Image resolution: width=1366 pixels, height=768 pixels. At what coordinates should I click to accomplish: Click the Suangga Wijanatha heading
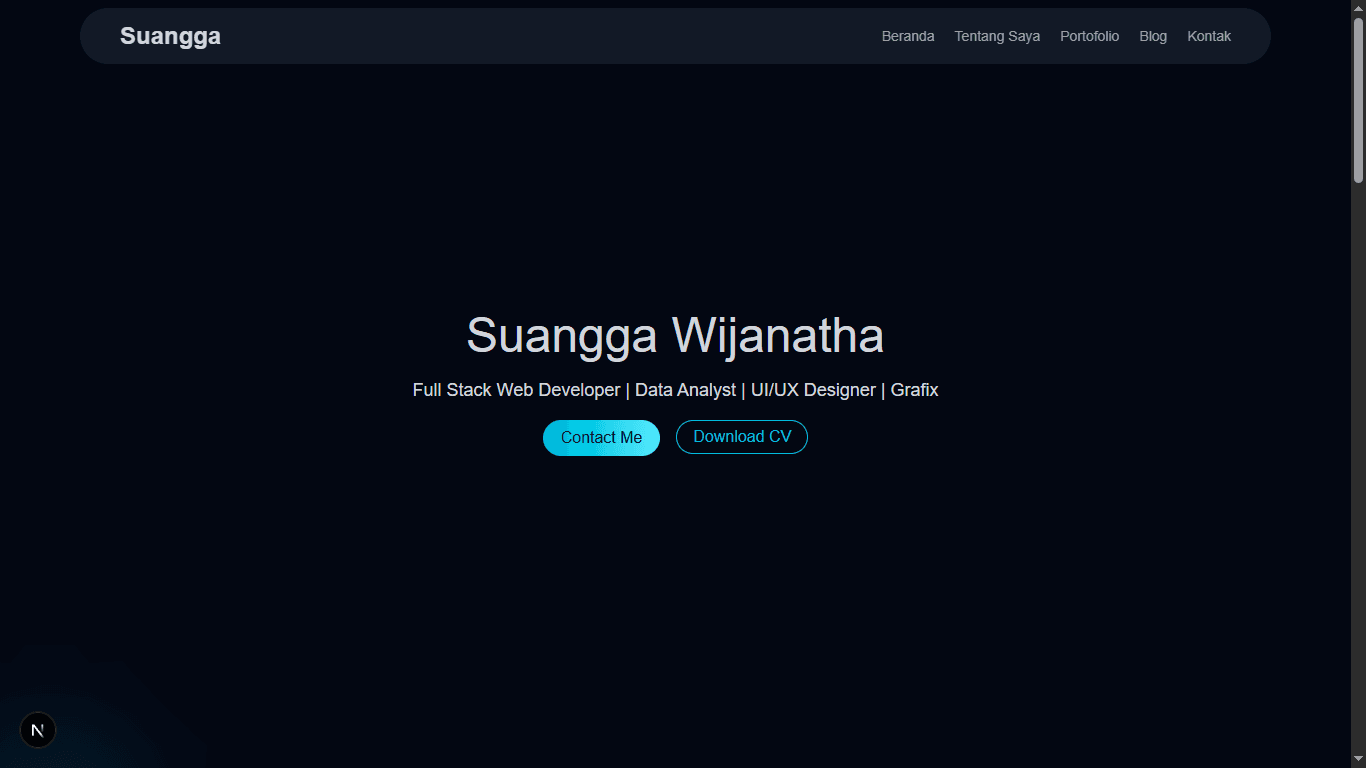click(x=675, y=335)
